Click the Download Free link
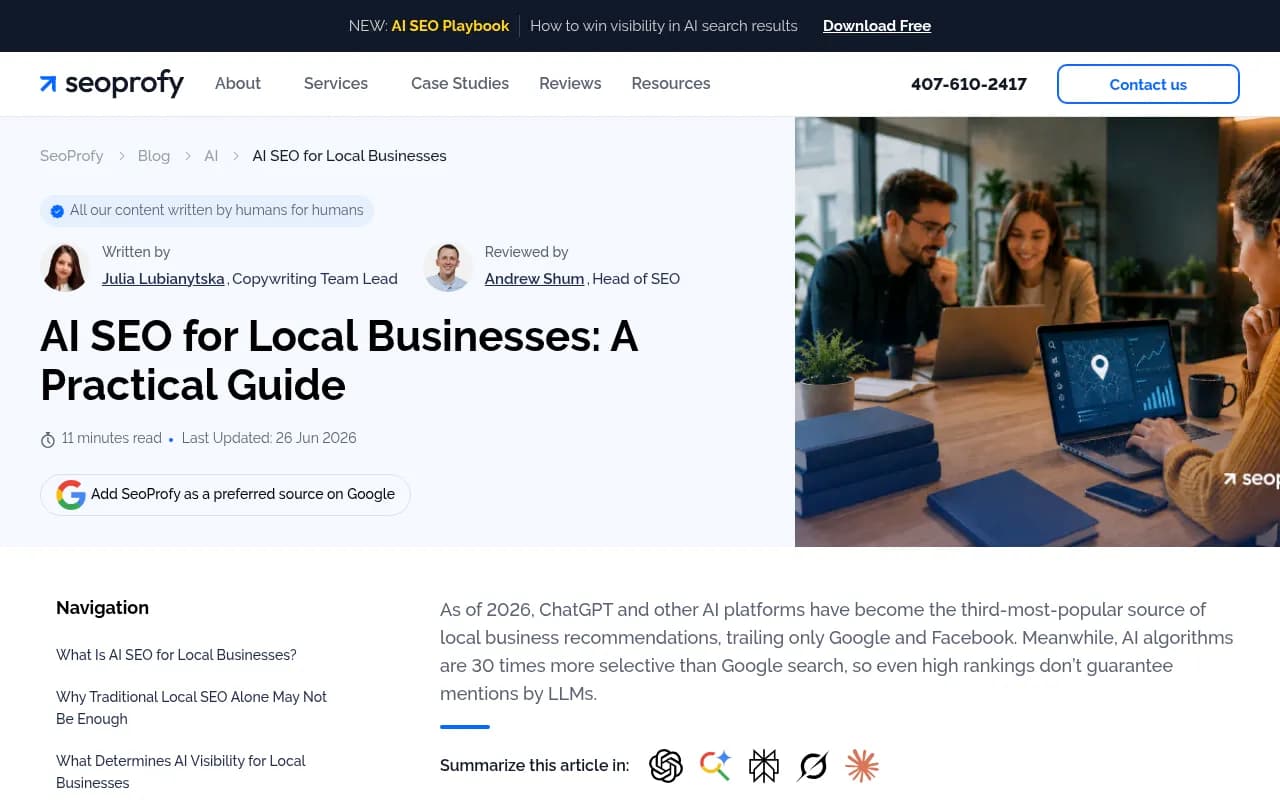The image size is (1280, 800). (x=877, y=26)
